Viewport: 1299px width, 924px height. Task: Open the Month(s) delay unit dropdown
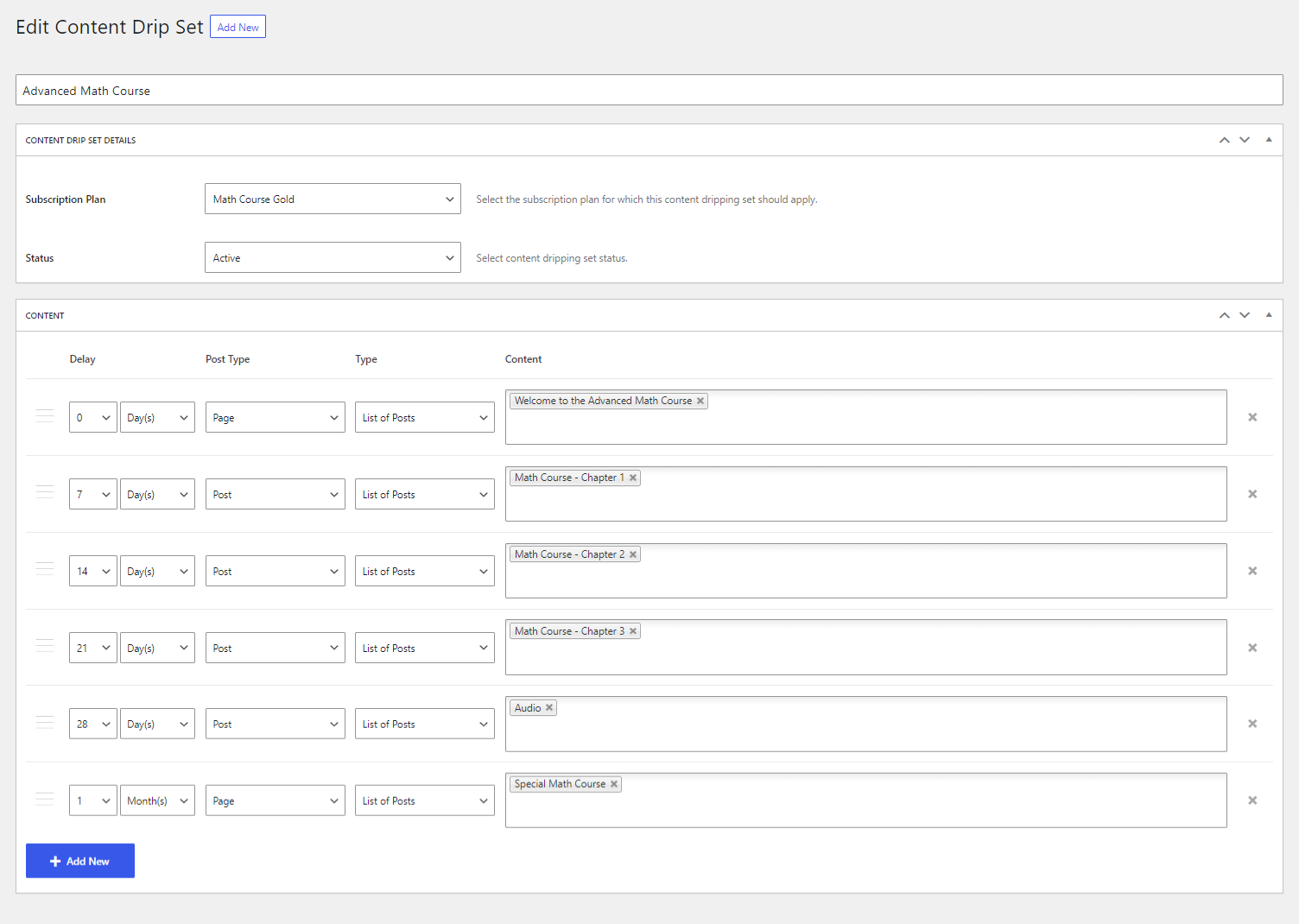point(157,801)
